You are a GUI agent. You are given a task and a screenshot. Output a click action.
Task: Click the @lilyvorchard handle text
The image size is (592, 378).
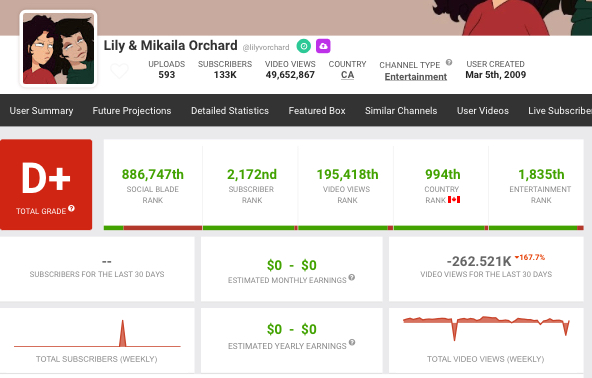coord(266,47)
